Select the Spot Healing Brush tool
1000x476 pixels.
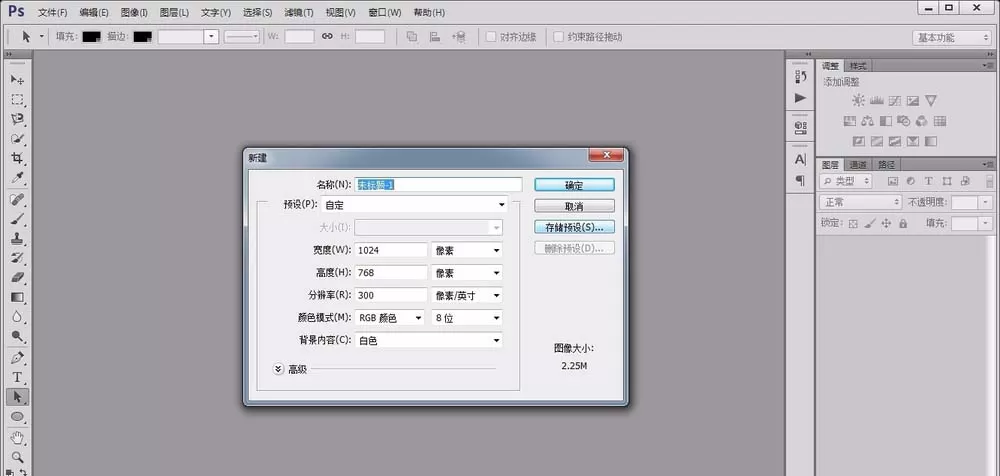click(x=17, y=200)
